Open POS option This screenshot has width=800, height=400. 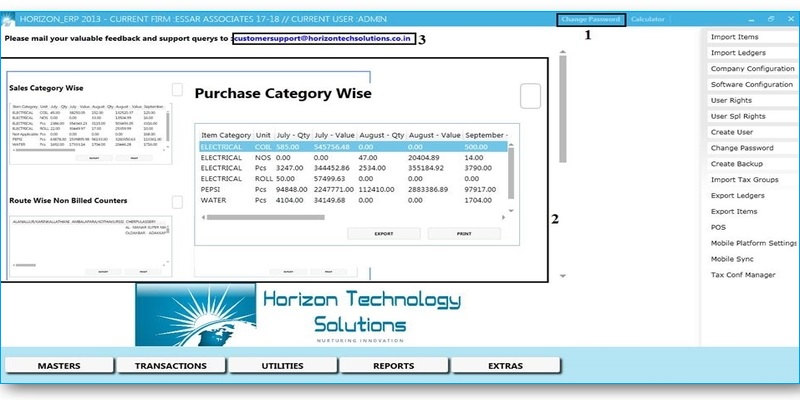tap(750, 227)
